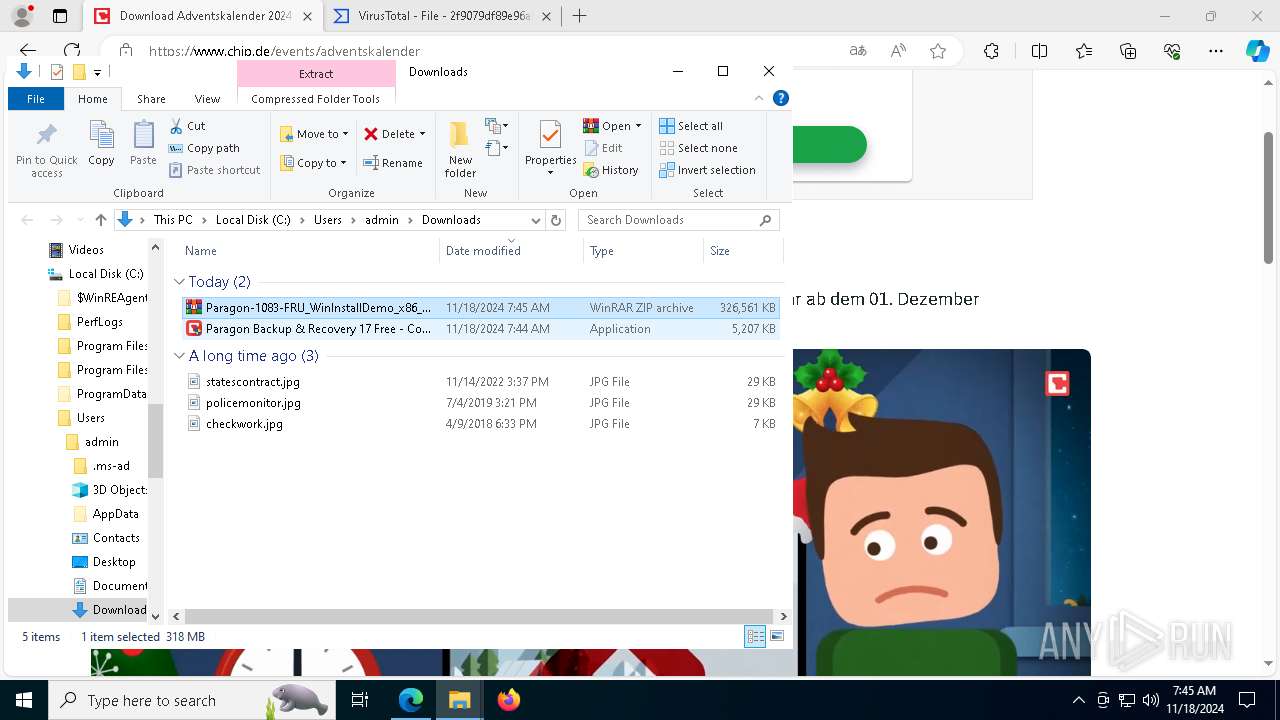
Task: Select Desktop in navigation tree
Action: coord(105,562)
